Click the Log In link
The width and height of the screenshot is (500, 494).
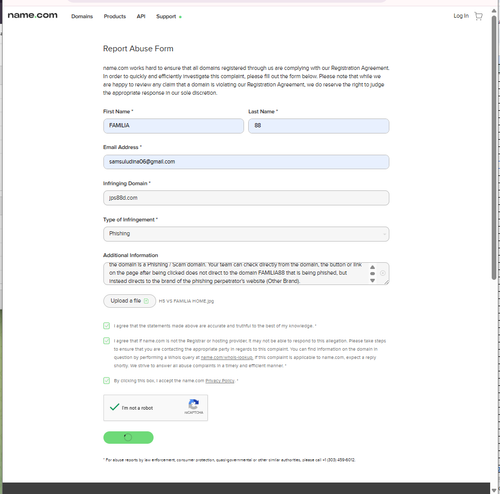coord(461,16)
